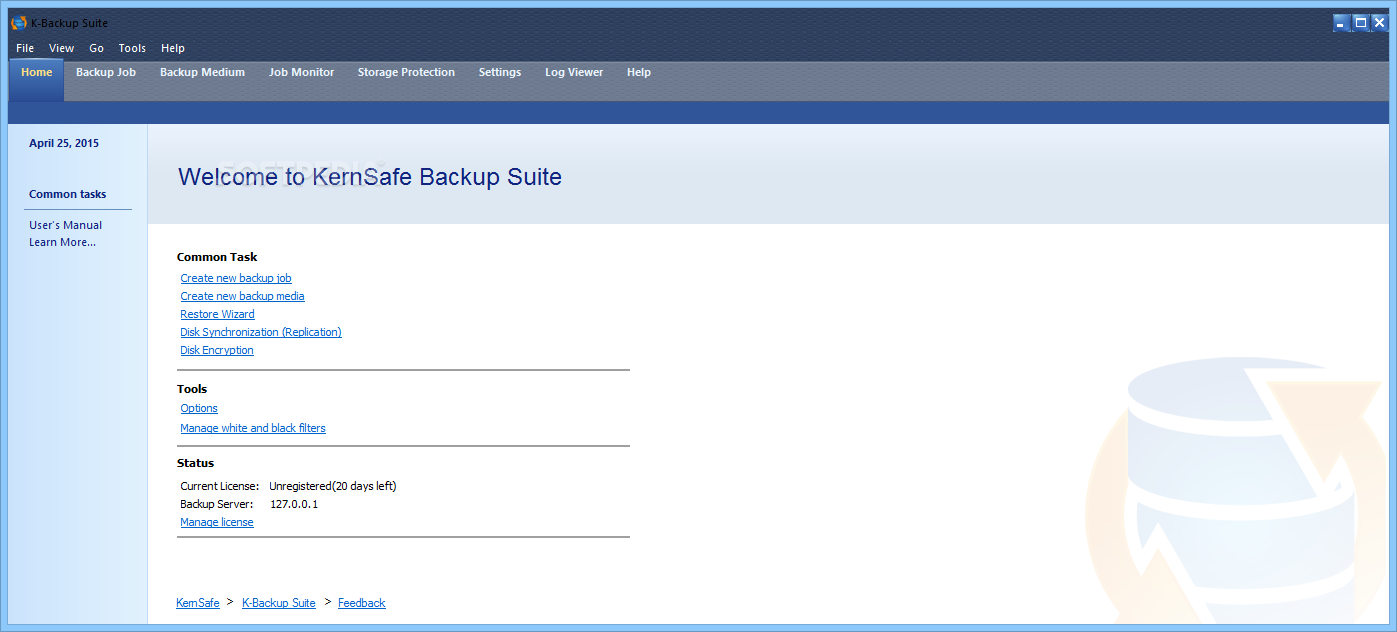
Task: Click the K-Backup Suite app icon in title bar
Action: tap(18, 22)
